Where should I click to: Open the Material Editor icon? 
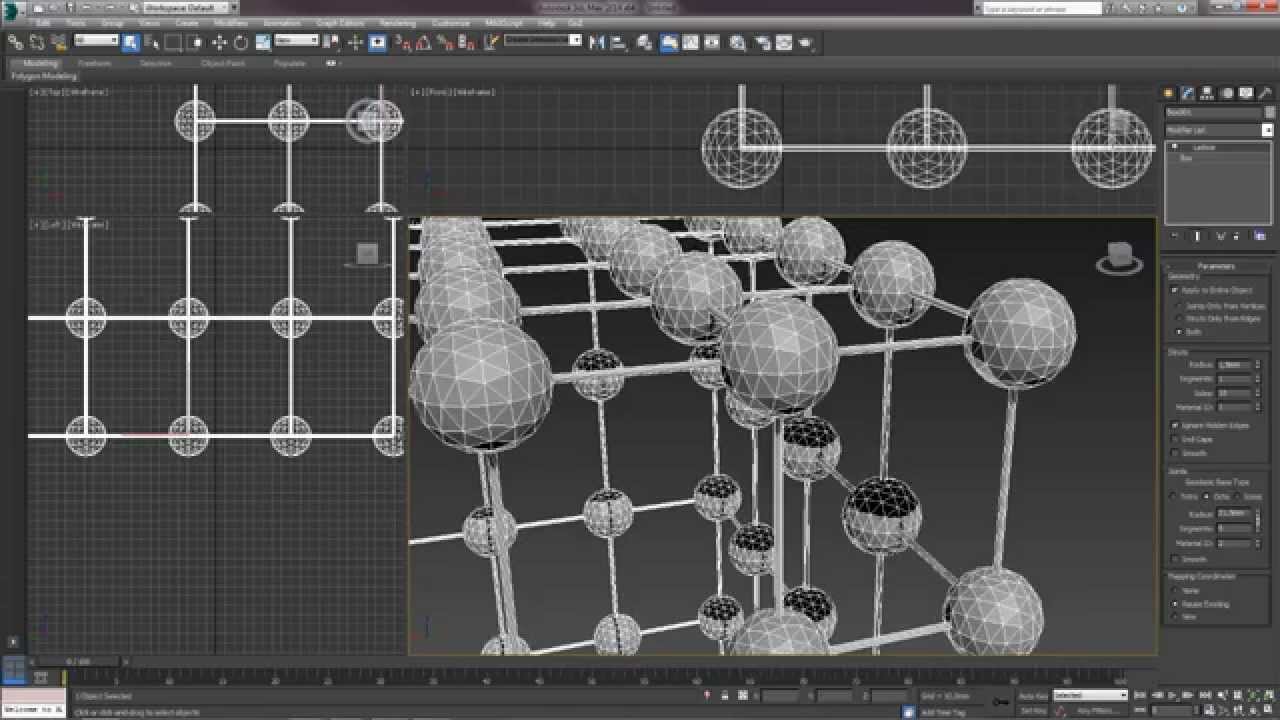pos(739,42)
